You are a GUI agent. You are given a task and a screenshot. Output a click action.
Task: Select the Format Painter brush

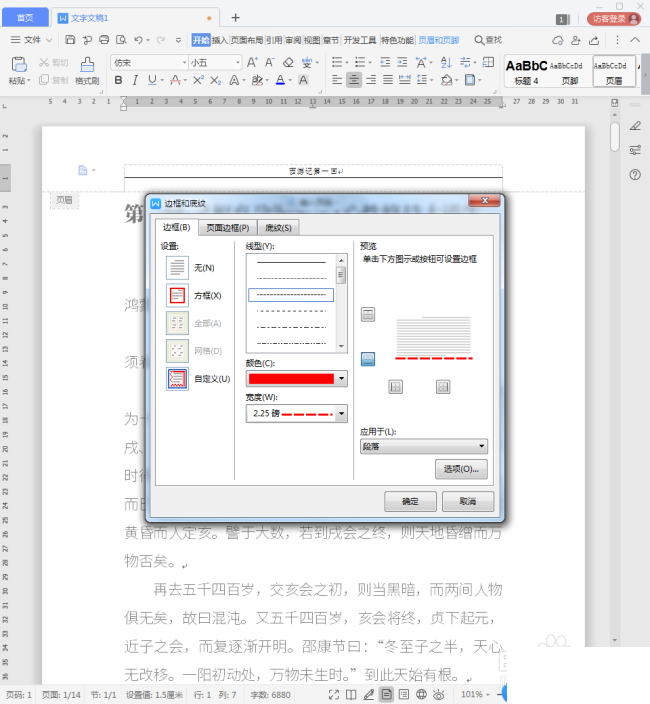coord(87,65)
